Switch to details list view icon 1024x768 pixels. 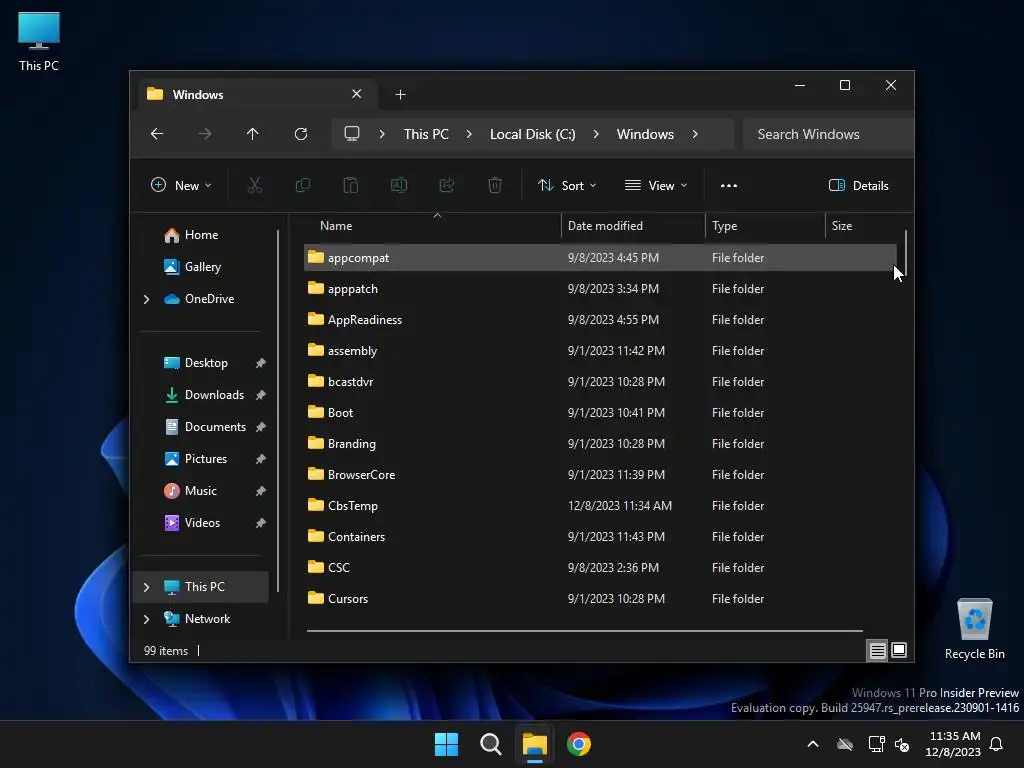tap(877, 650)
